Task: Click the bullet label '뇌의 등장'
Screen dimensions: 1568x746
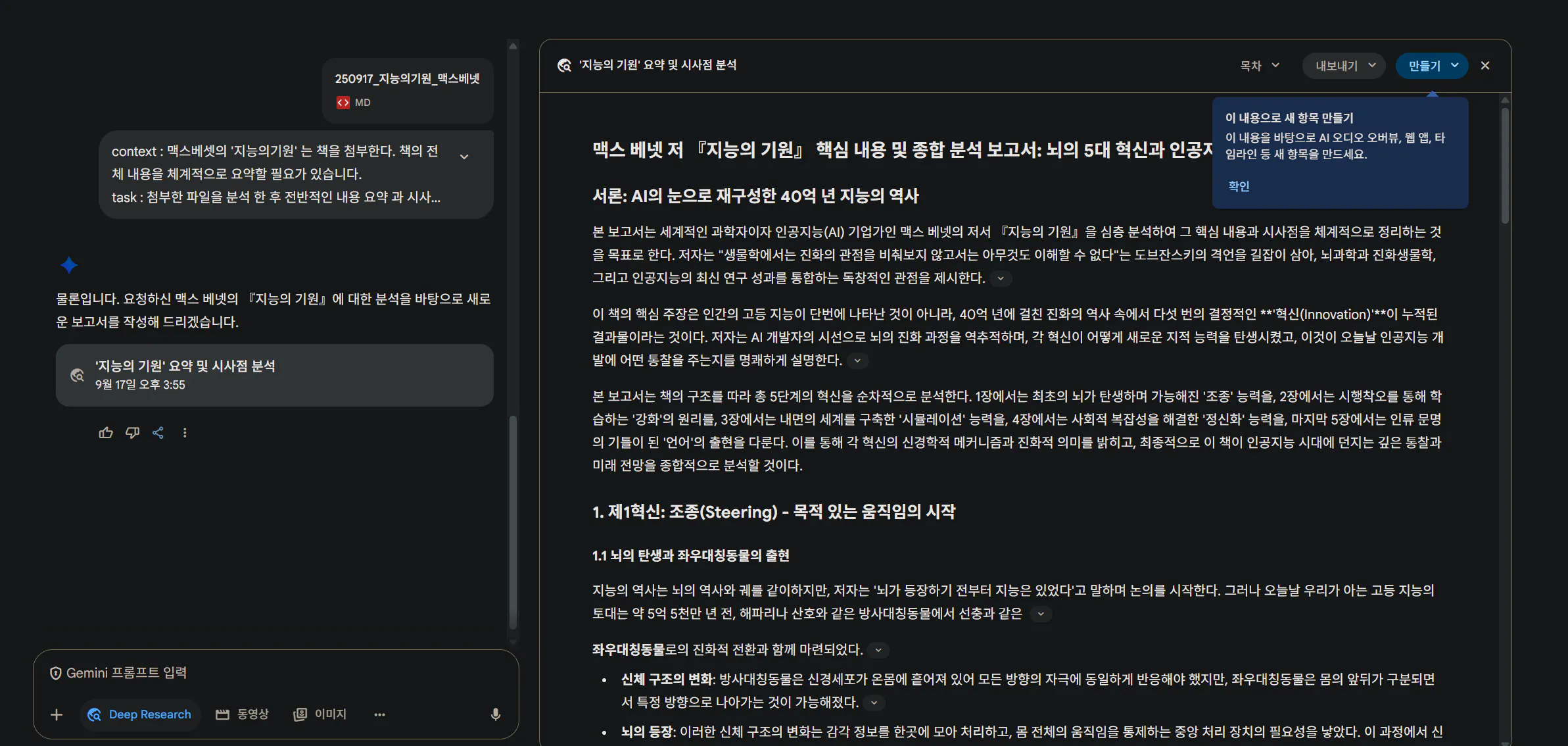Action: 647,732
